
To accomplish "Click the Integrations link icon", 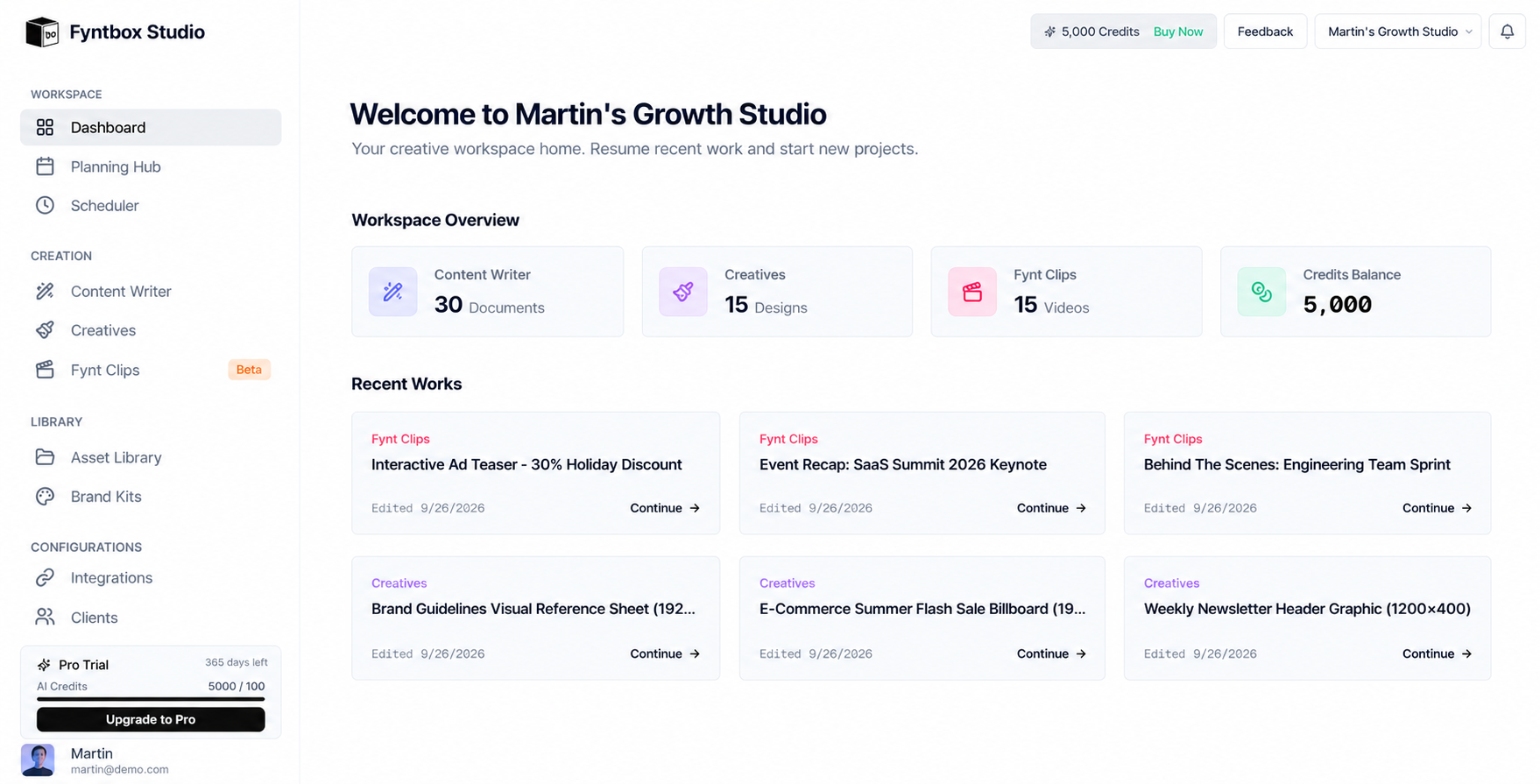I will click(x=45, y=578).
